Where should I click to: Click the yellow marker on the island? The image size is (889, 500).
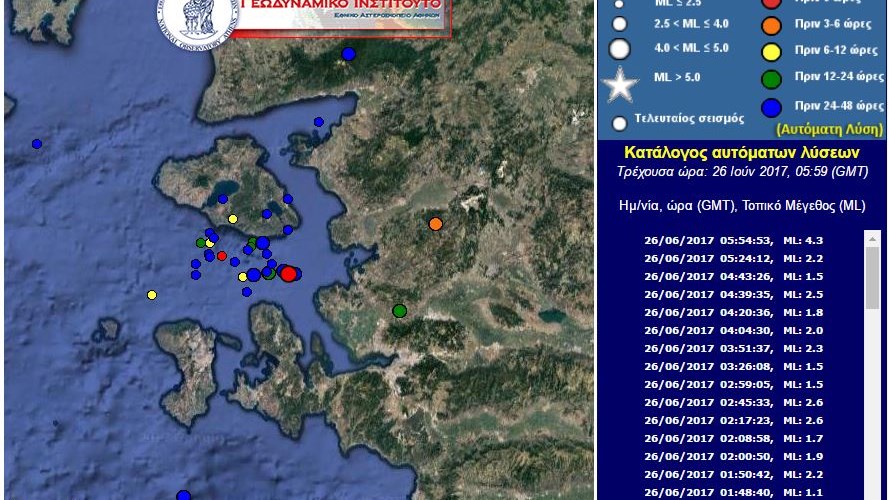[x=232, y=219]
